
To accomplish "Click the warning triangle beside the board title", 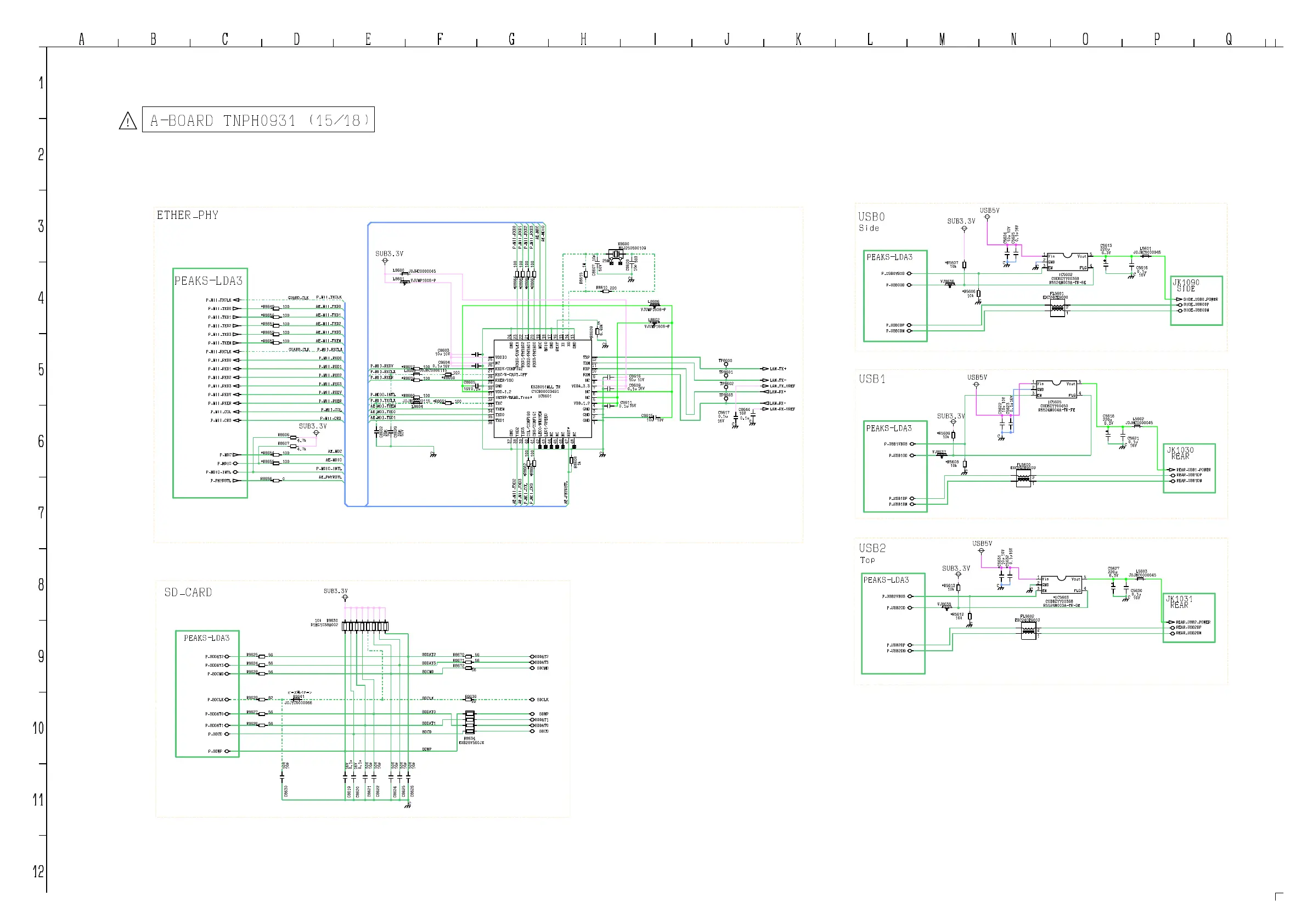I will click(127, 121).
